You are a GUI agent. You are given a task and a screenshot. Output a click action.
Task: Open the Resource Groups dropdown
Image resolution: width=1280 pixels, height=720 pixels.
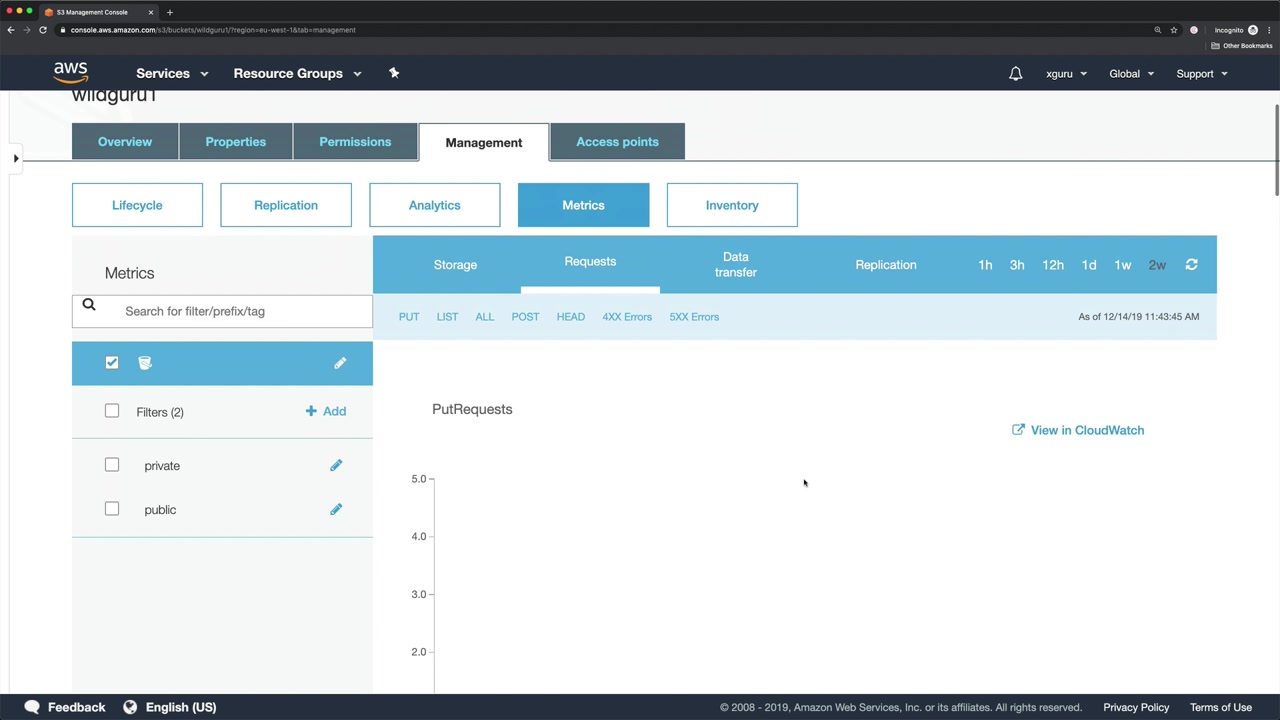click(x=297, y=73)
